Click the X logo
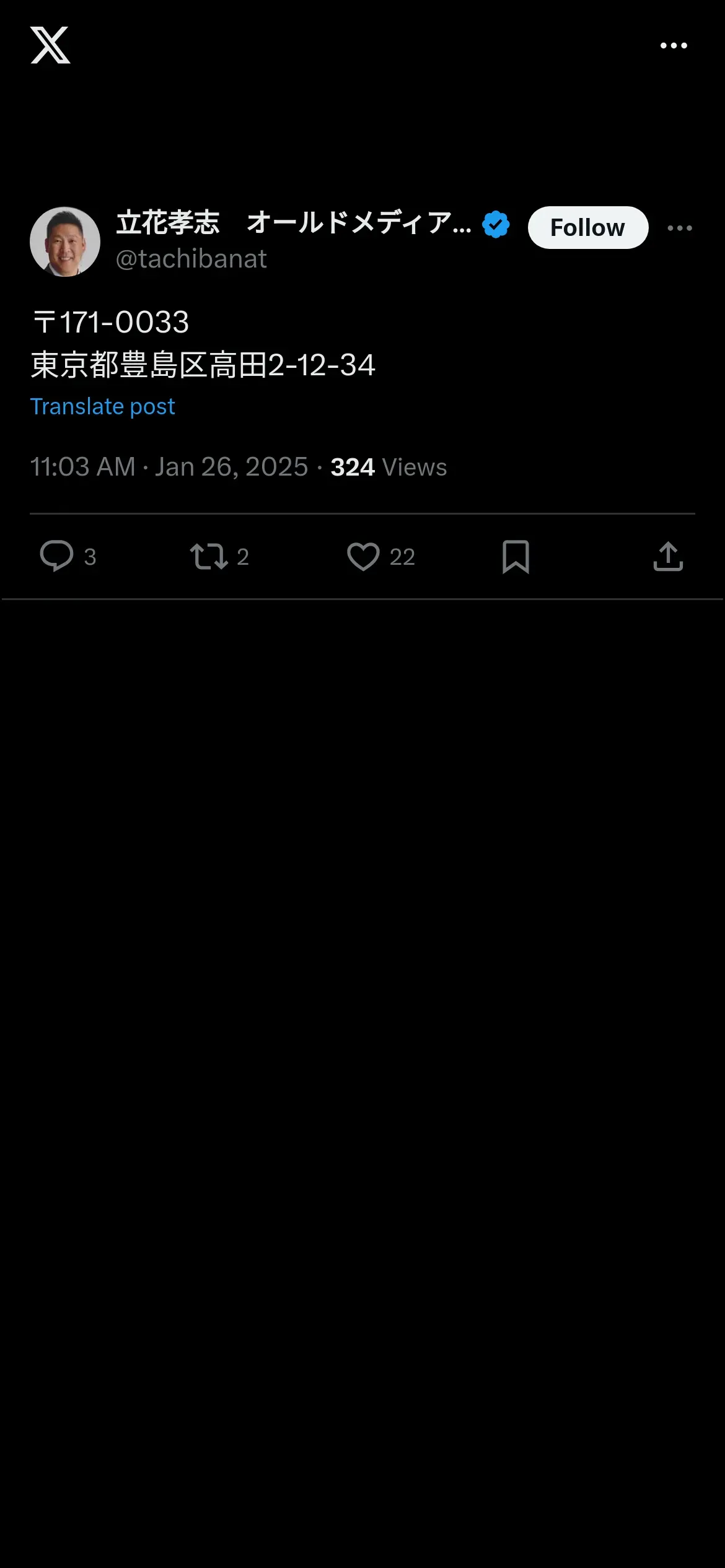 point(50,45)
